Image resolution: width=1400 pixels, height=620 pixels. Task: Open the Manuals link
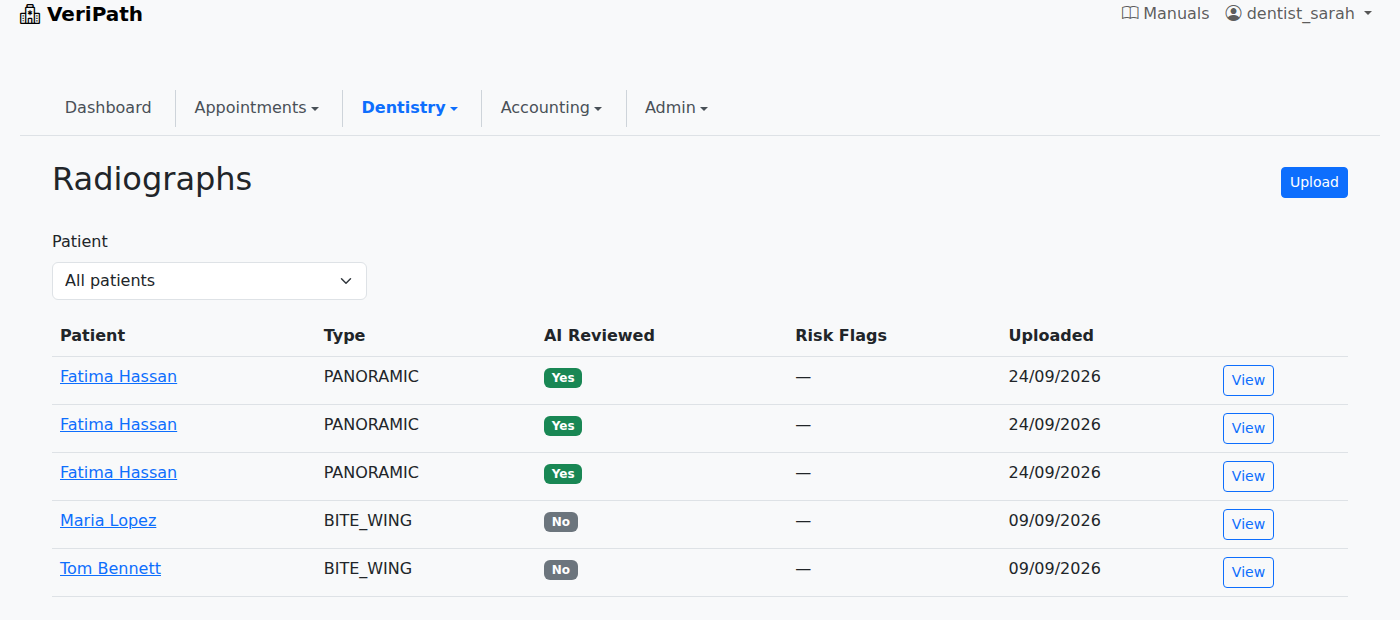click(x=1166, y=14)
